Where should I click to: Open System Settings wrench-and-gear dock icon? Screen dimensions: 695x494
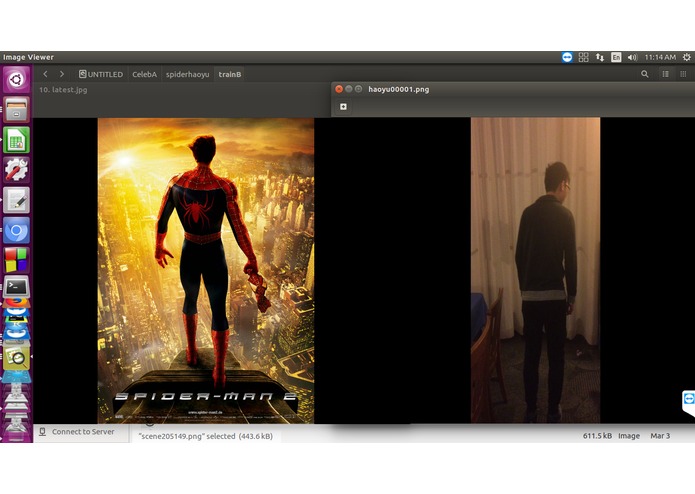point(16,170)
